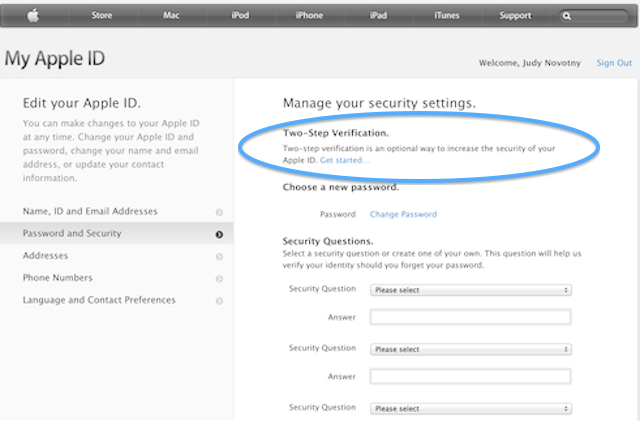Open the Store menu item
The width and height of the screenshot is (640, 421).
pos(102,16)
